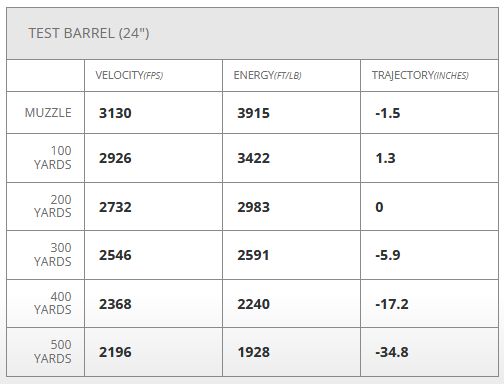The image size is (504, 384).
Task: Select the trajectory value -34.8
Action: 392,352
